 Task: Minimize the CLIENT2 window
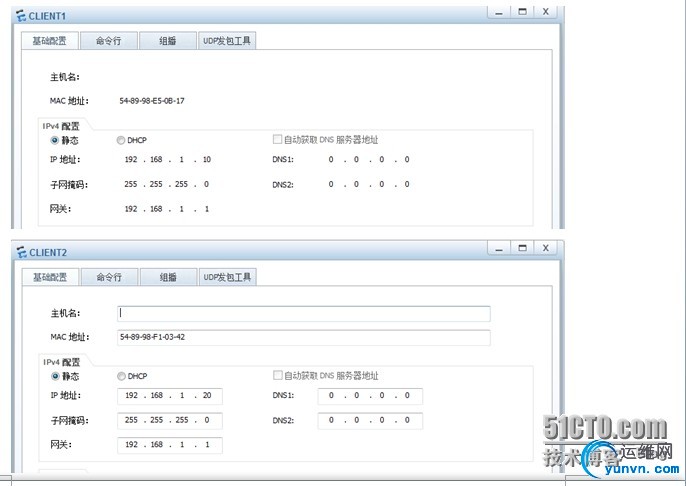(x=499, y=248)
